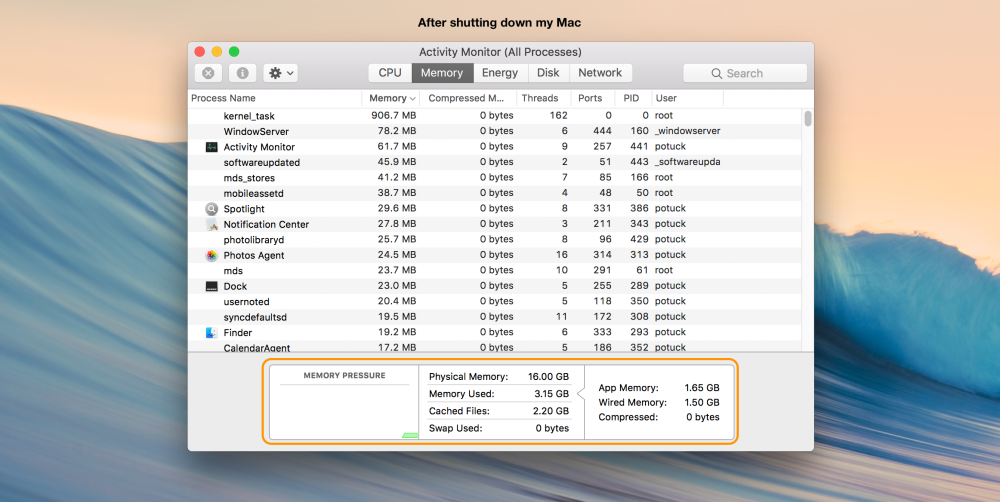Click the 906.7 MB memory value
The height and width of the screenshot is (502, 1000).
pos(393,115)
